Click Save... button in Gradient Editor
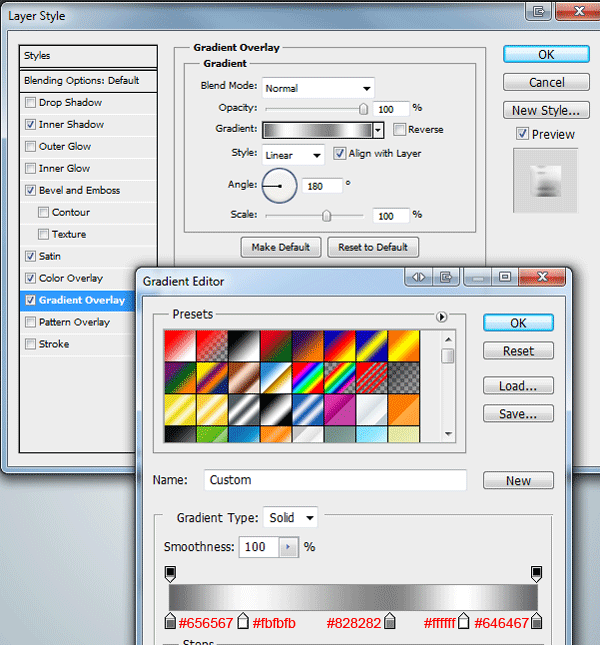 [x=518, y=413]
